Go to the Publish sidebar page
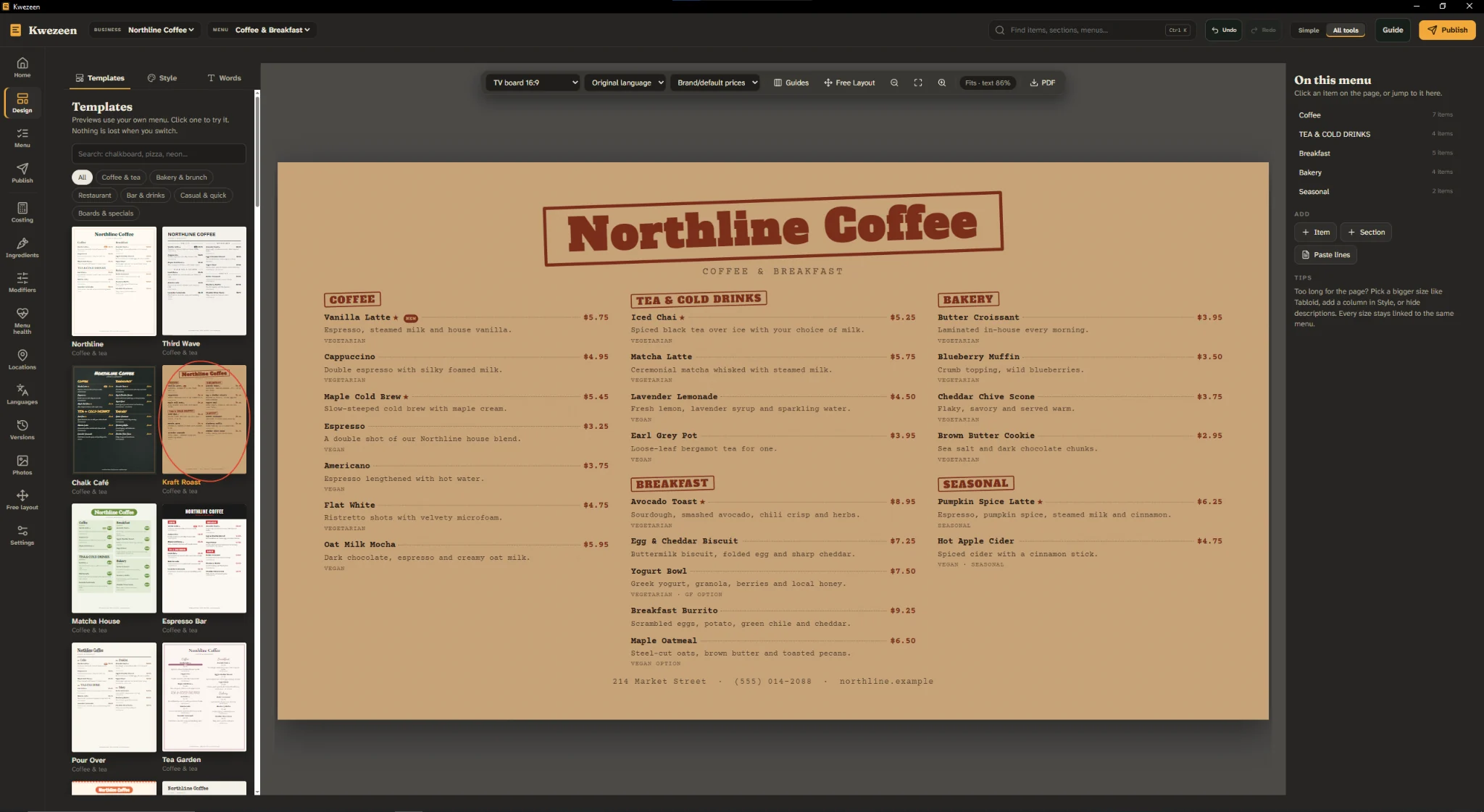Screen dimensions: 1484x812 pyautogui.click(x=22, y=172)
